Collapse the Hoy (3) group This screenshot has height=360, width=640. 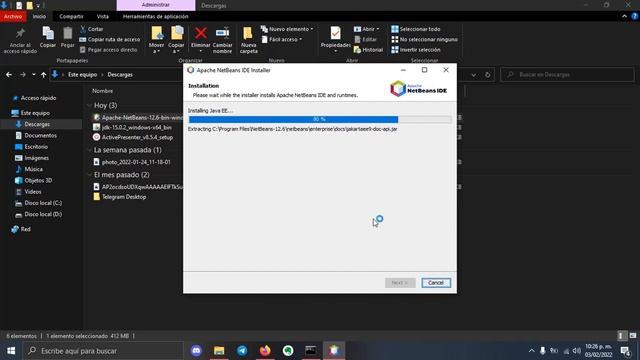pyautogui.click(x=89, y=105)
